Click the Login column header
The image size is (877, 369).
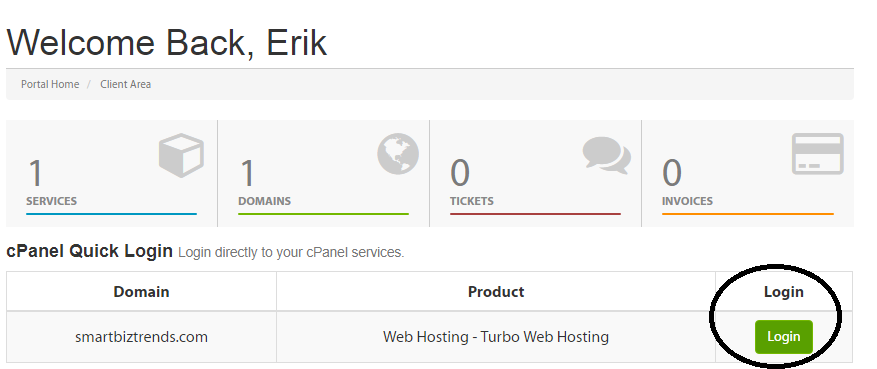coord(784,292)
